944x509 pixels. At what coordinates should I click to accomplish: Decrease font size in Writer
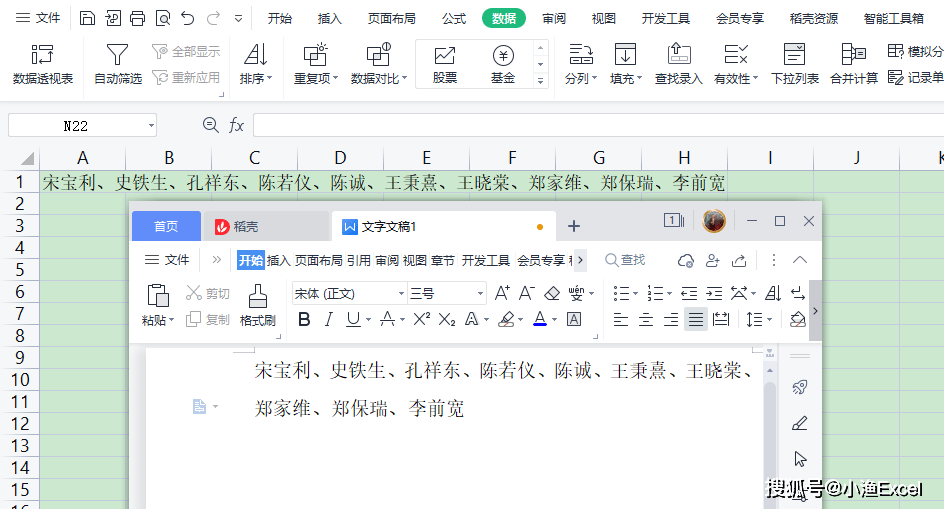[x=527, y=293]
